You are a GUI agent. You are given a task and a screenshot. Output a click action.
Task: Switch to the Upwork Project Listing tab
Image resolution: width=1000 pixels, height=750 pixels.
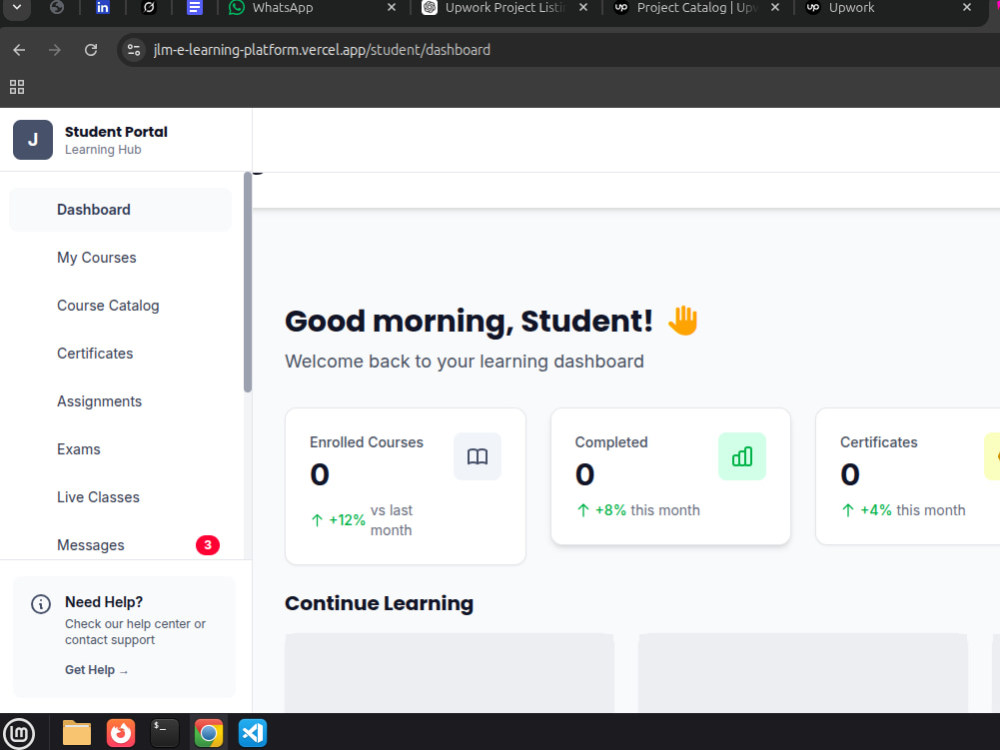point(504,8)
